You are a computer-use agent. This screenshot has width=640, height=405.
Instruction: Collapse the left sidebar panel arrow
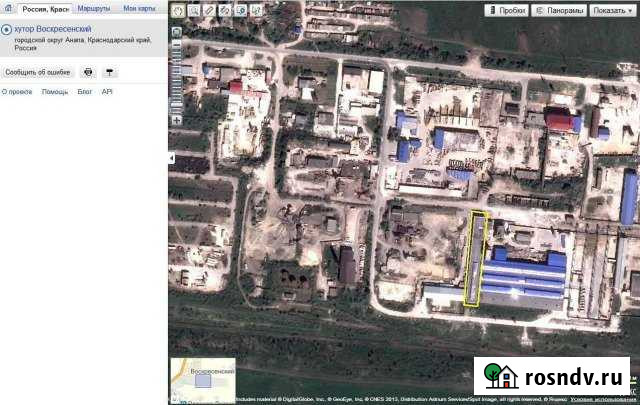tap(171, 158)
